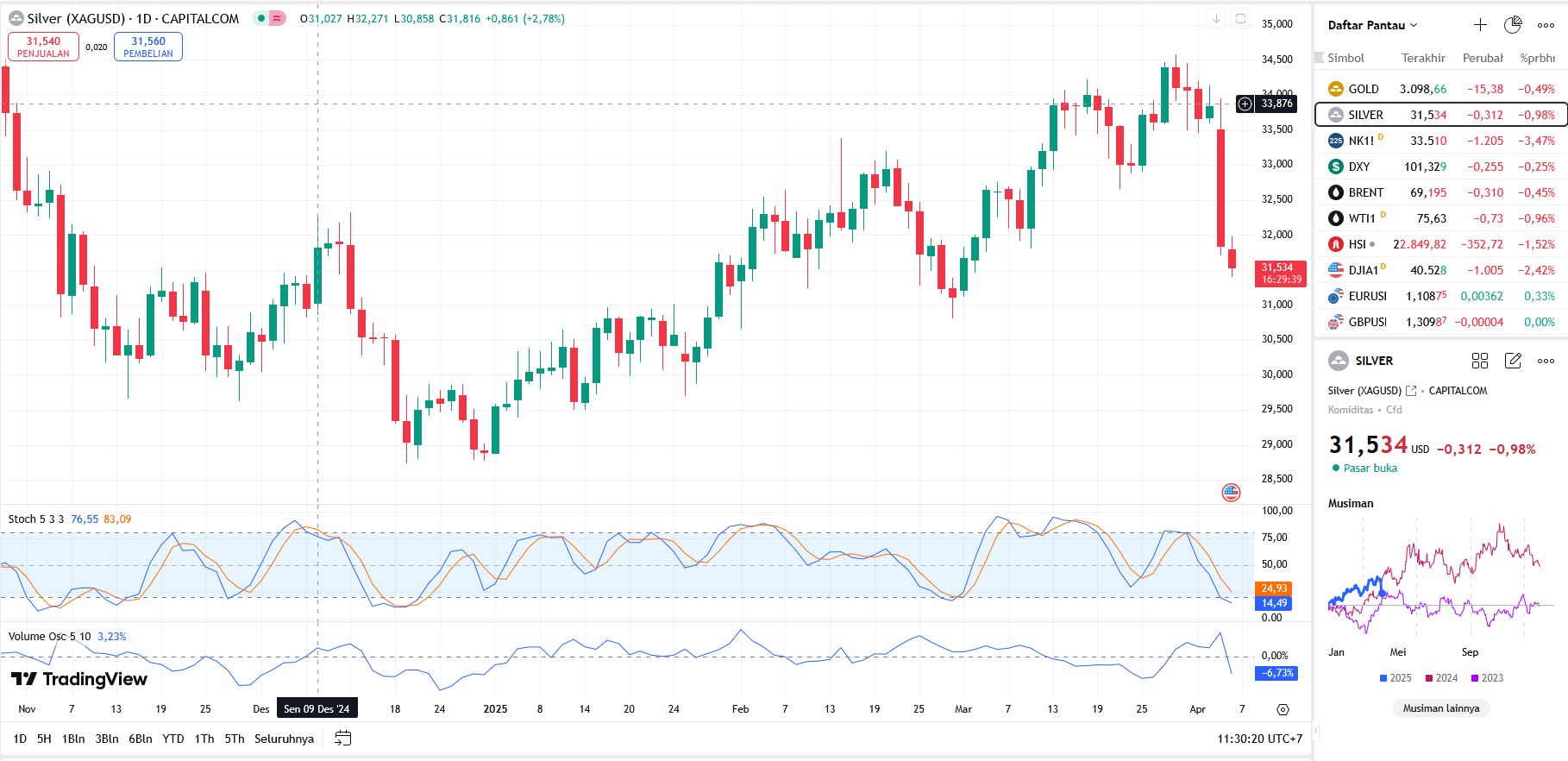Select the 1Bln time range tab
This screenshot has width=1568, height=761.
[73, 739]
